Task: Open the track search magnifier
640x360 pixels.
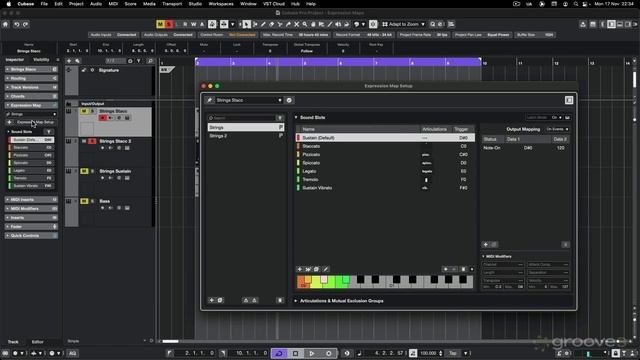Action: [150, 61]
